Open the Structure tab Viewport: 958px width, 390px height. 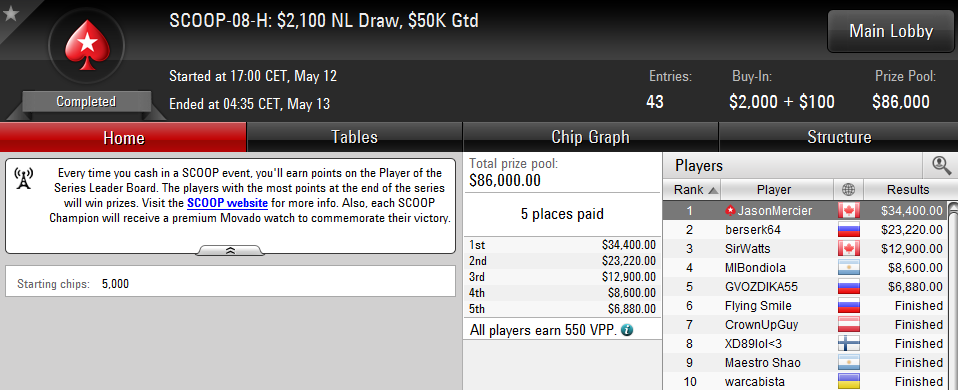click(839, 137)
